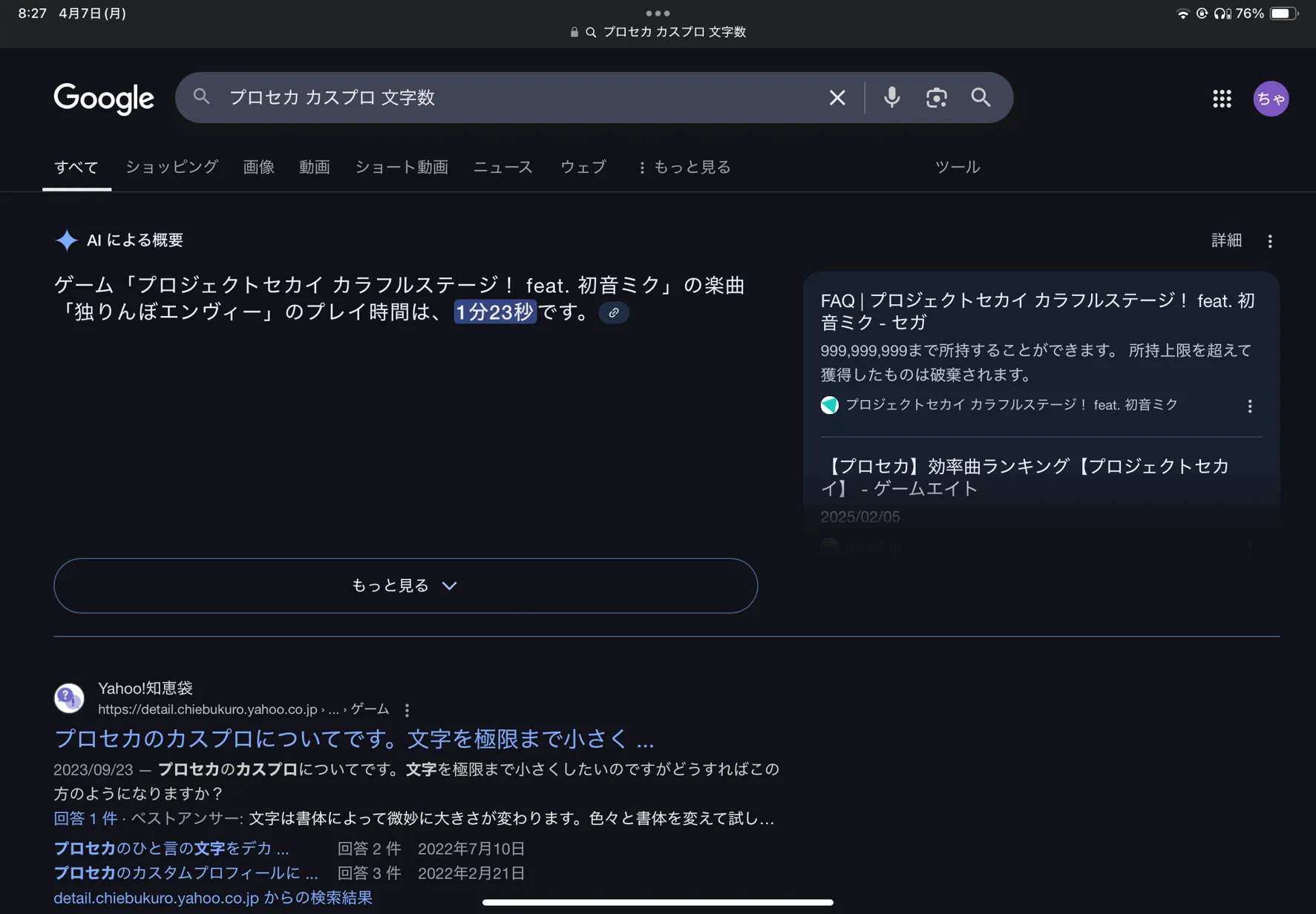Screen dimensions: 1316x914
Task: Open Google Lens image search icon
Action: coord(936,97)
